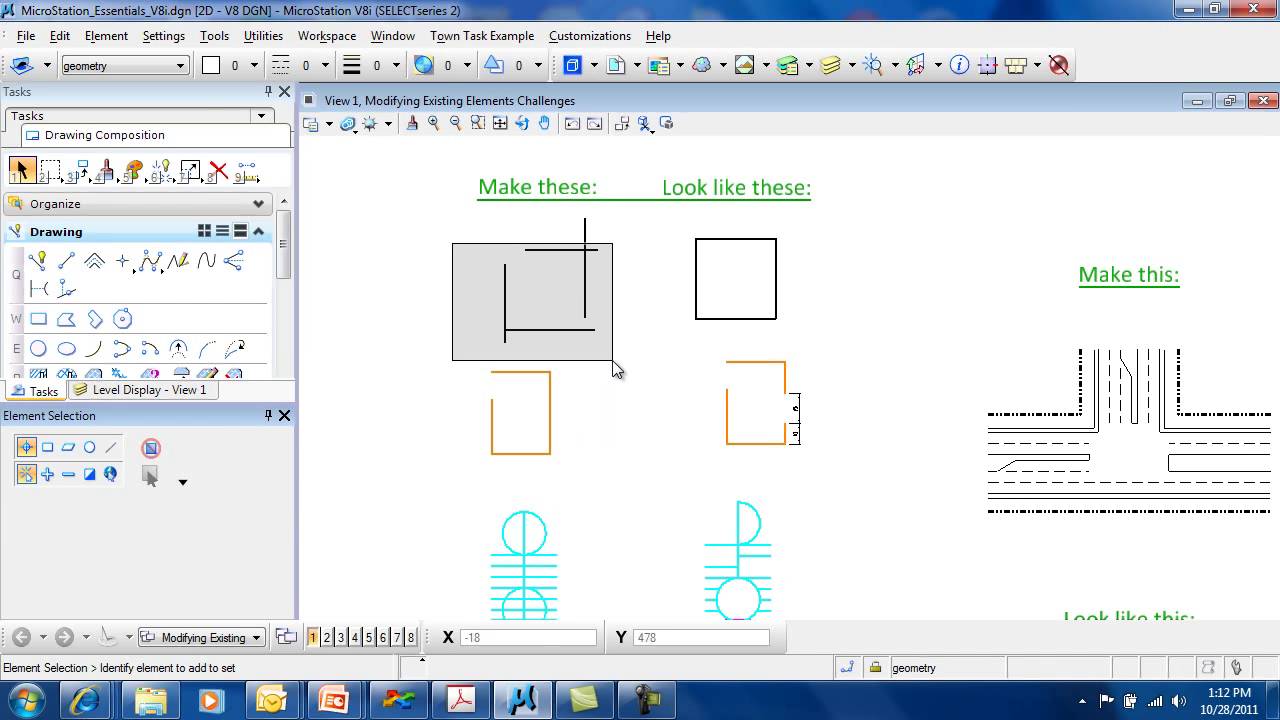Select the Fence tool in main tasks
This screenshot has width=1280, height=720.
(x=50, y=171)
